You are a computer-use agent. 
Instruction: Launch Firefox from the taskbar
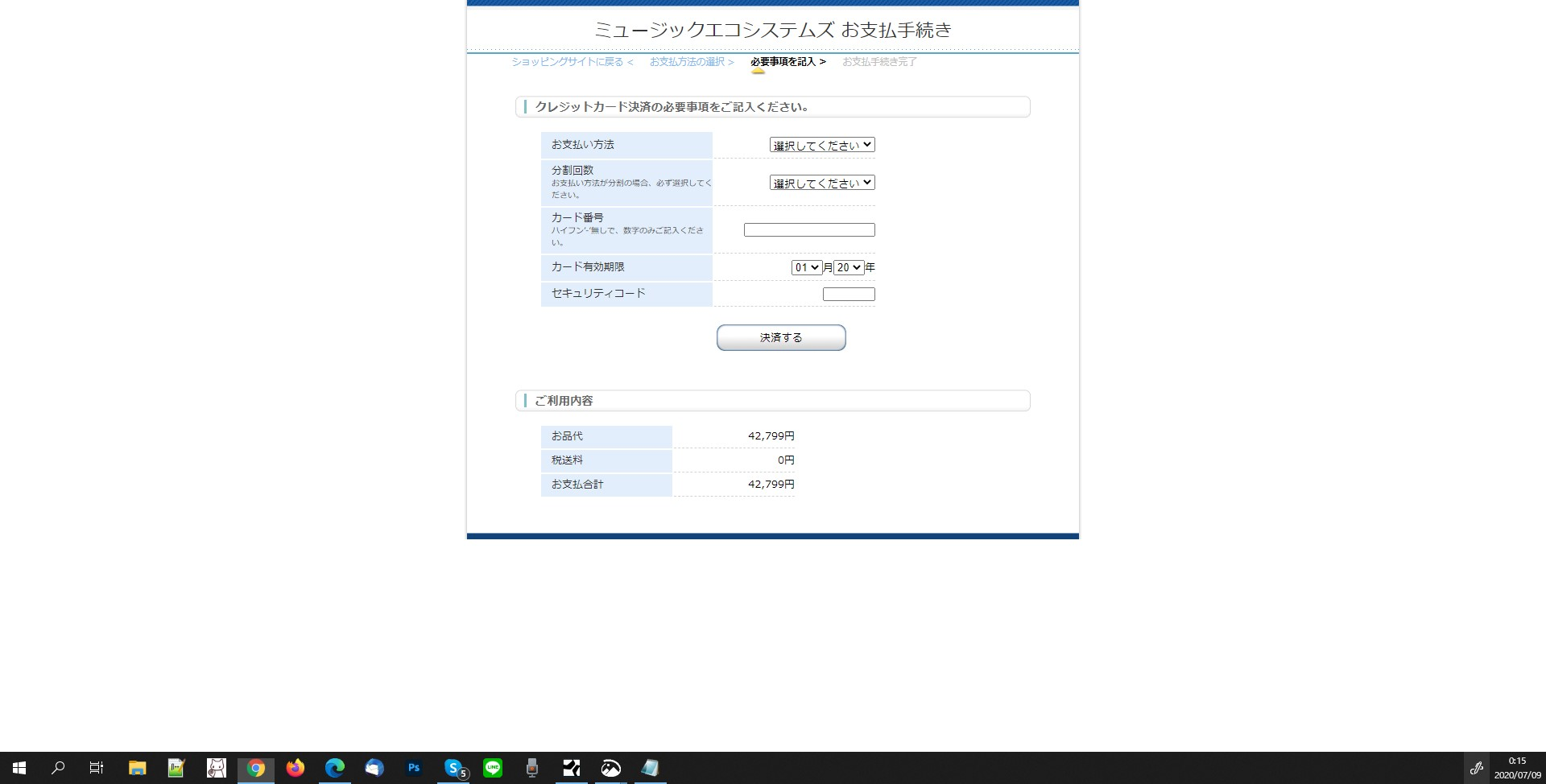(296, 768)
